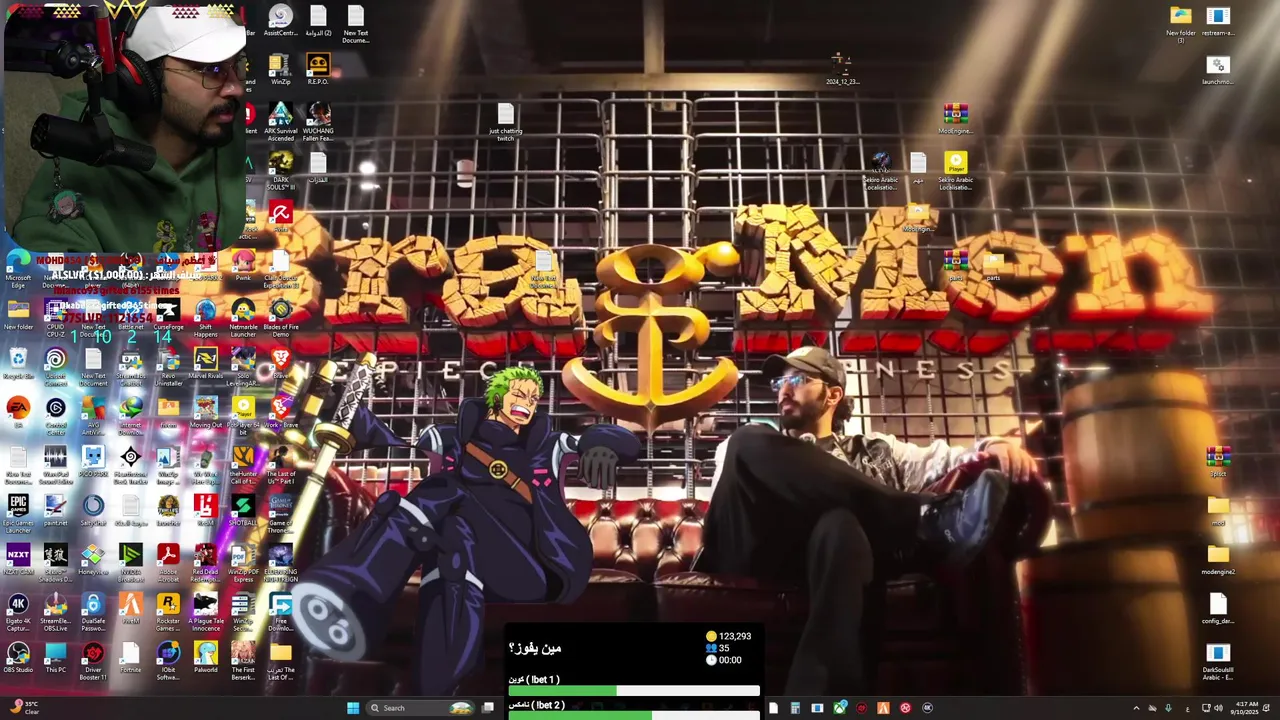Open DarkSoulsIII Arabic file icon
This screenshot has height=720, width=1280.
pyautogui.click(x=1218, y=661)
